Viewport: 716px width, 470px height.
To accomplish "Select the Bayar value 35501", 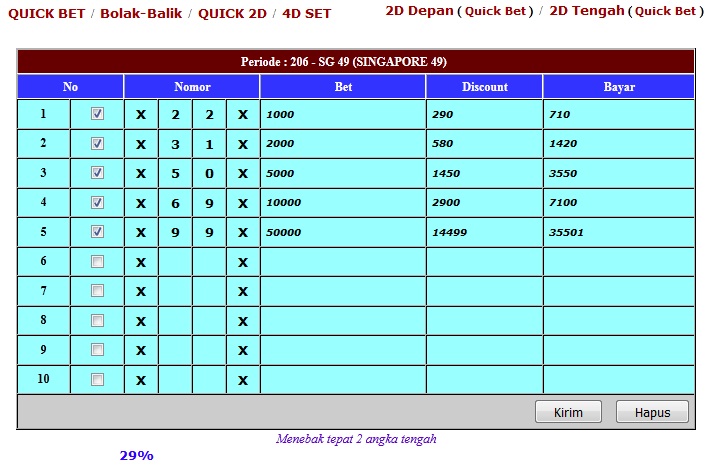I will pyautogui.click(x=566, y=232).
